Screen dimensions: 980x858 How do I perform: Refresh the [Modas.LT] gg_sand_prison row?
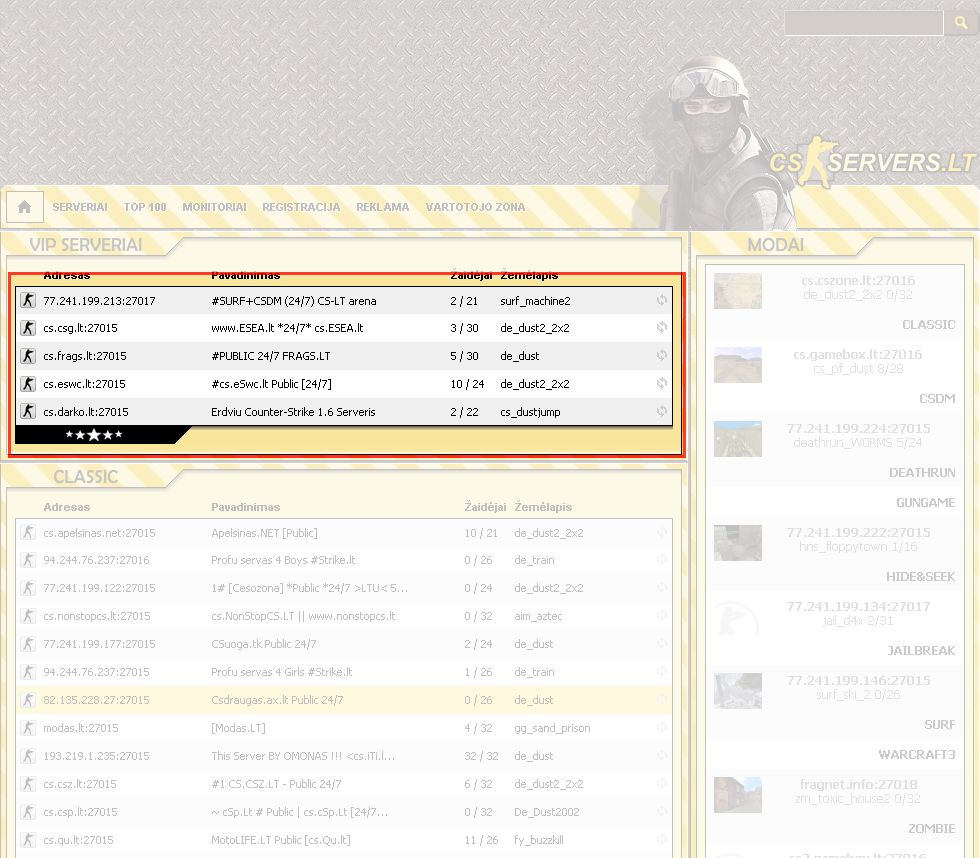(661, 727)
